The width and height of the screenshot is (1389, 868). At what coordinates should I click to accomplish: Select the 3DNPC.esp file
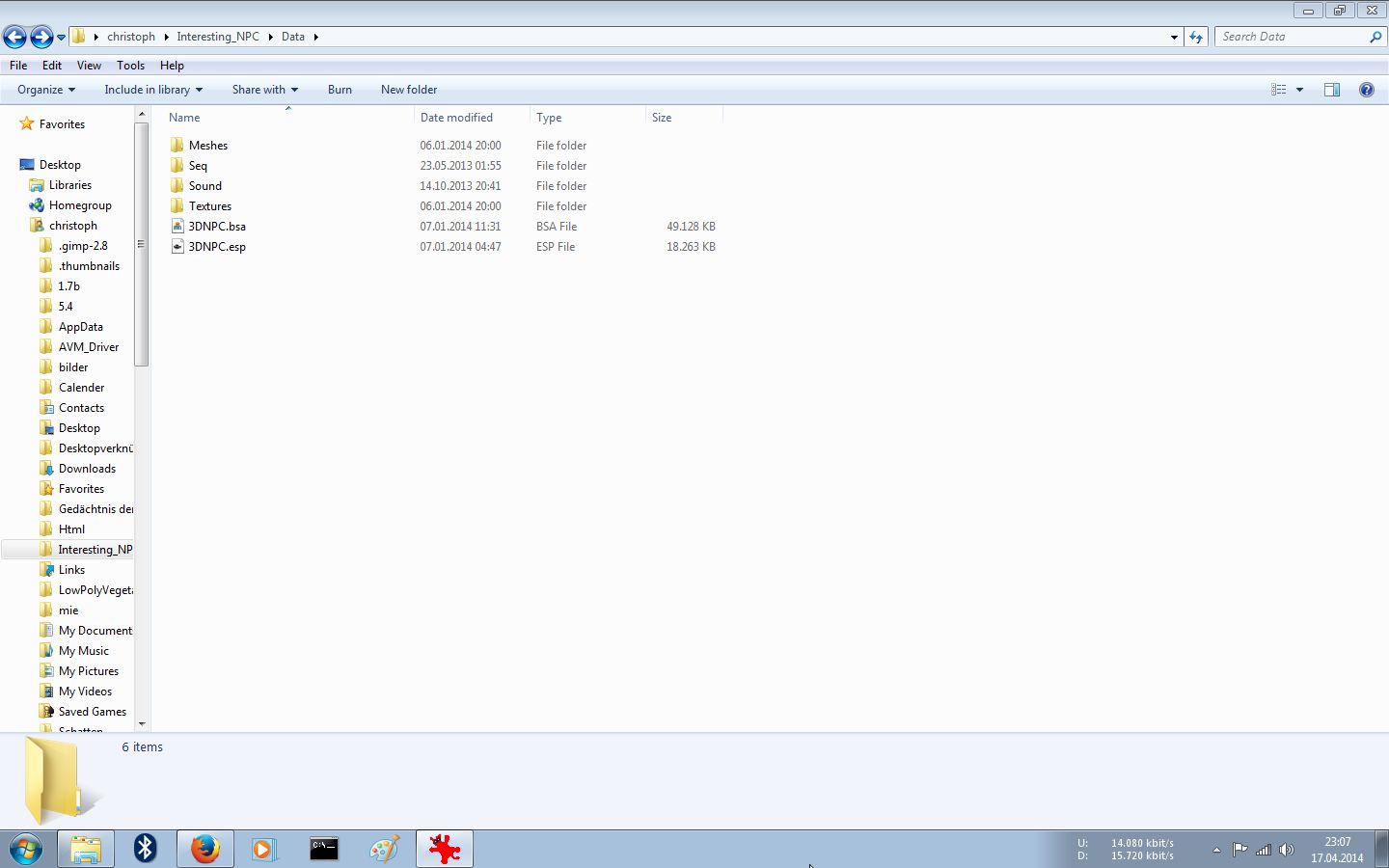[217, 247]
